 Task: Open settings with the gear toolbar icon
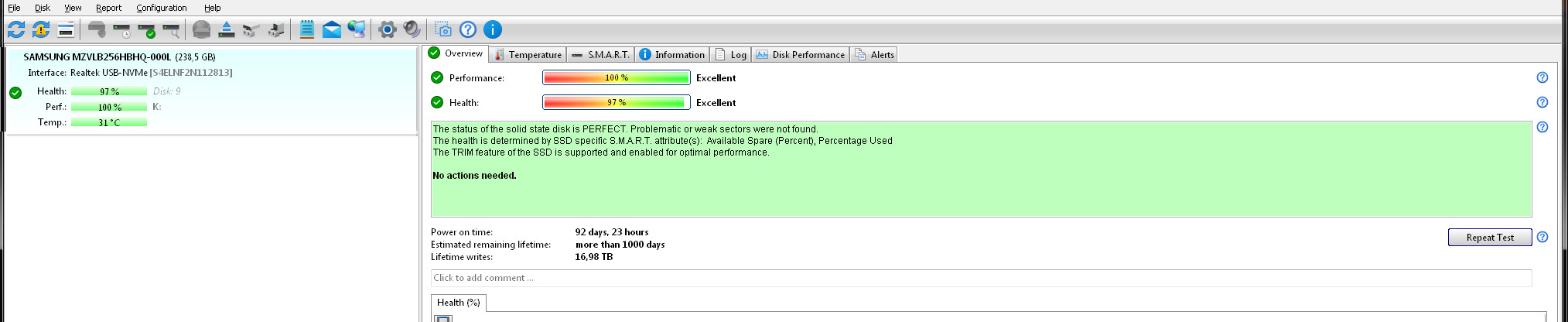click(x=388, y=30)
